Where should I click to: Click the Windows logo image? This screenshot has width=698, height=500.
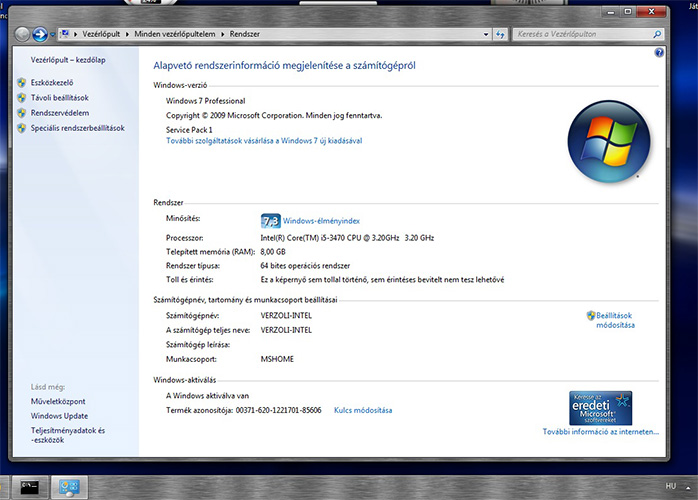[x=609, y=142]
